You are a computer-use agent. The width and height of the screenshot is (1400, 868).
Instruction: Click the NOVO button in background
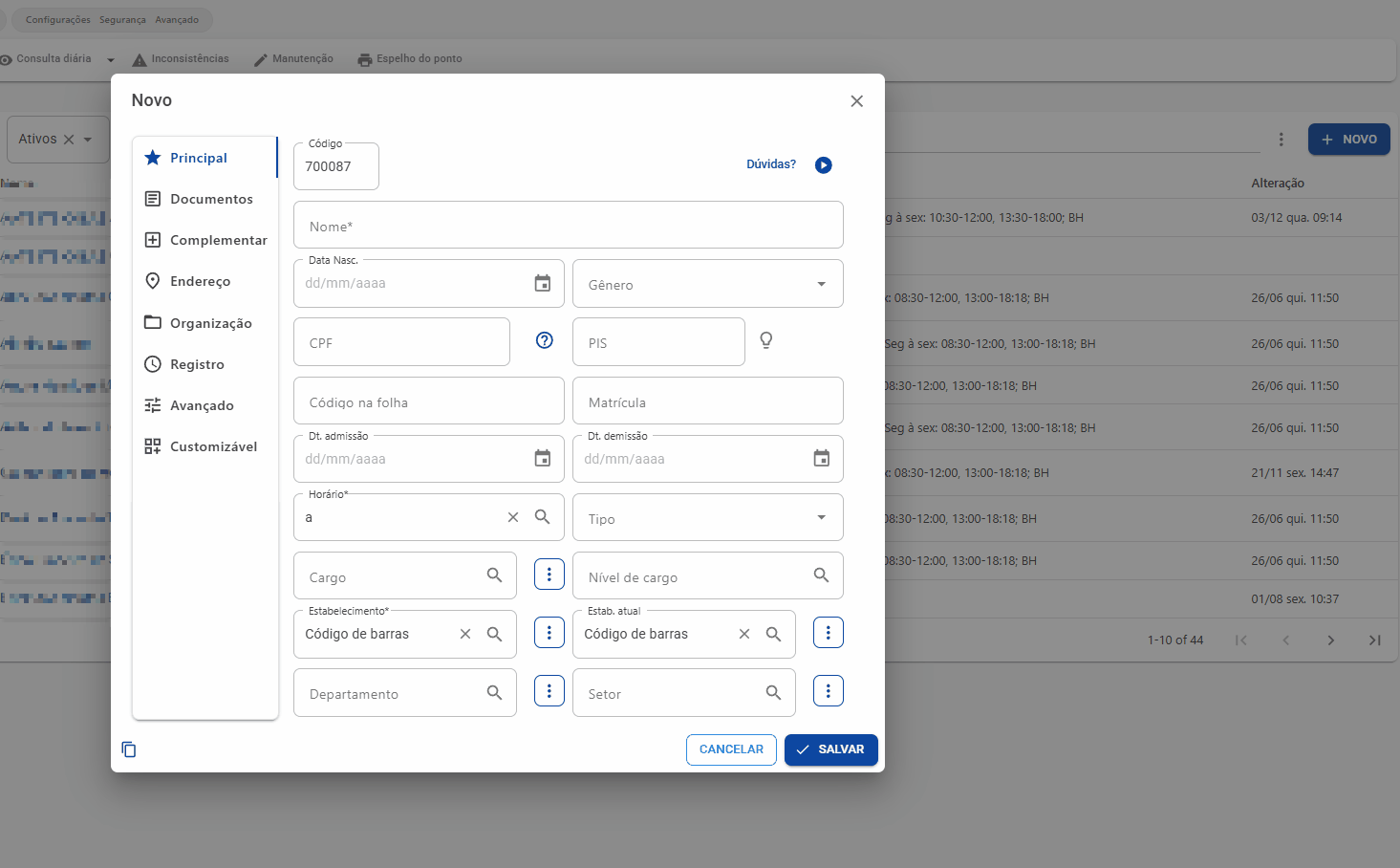point(1348,140)
